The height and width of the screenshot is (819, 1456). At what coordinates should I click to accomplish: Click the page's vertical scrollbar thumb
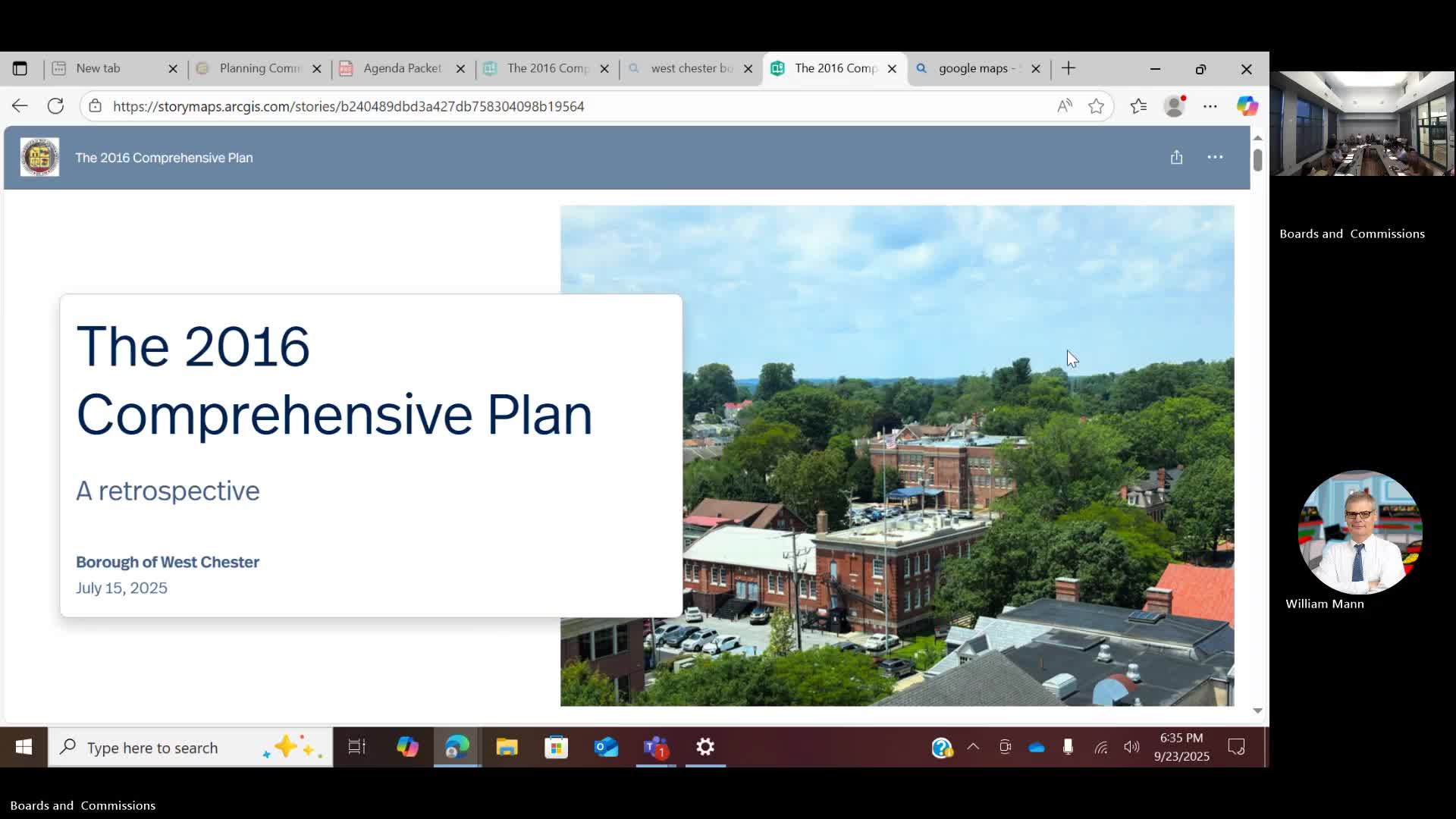[1257, 160]
